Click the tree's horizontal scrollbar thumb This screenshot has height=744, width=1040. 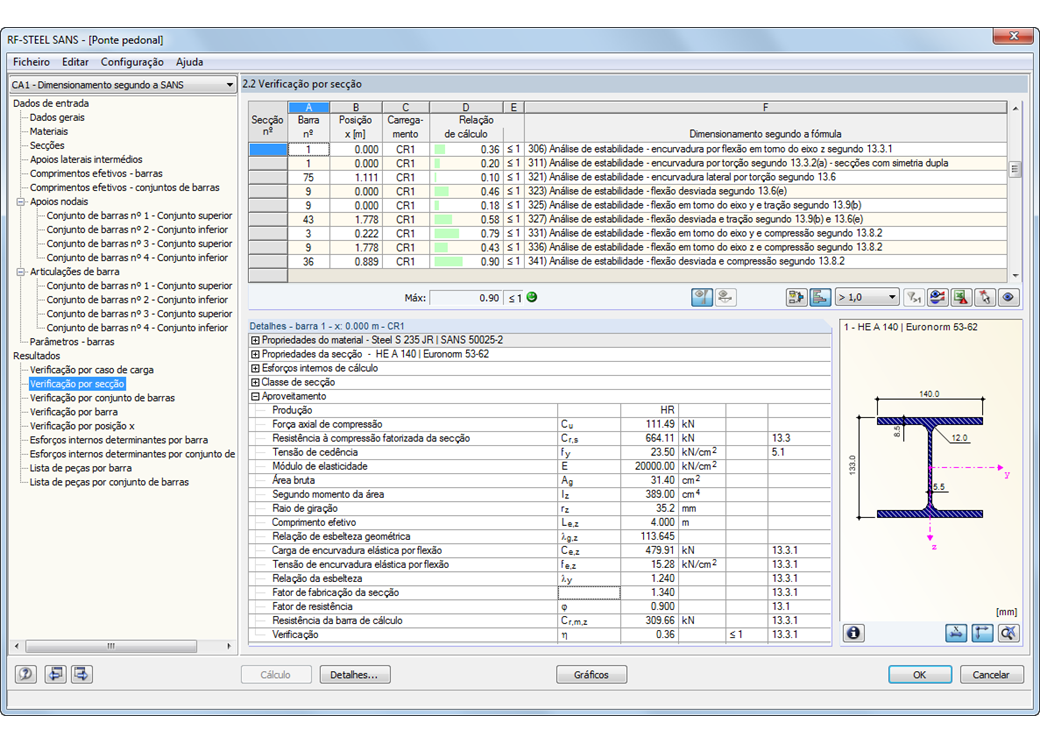click(x=111, y=646)
